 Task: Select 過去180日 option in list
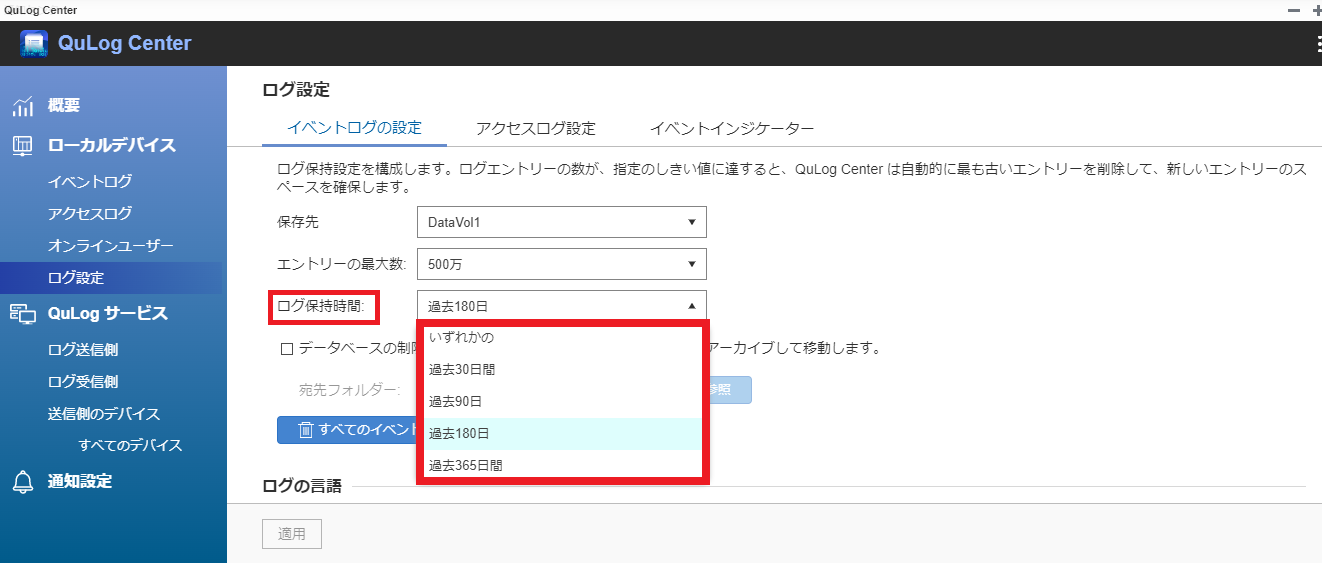click(x=562, y=434)
